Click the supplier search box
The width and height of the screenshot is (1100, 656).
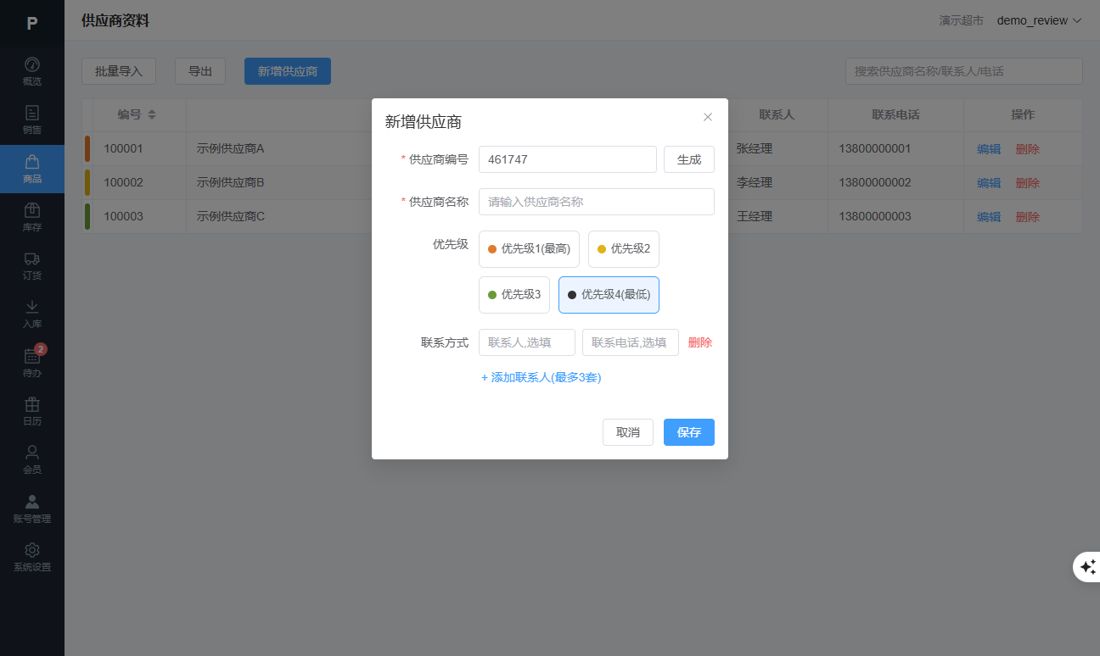[x=963, y=71]
